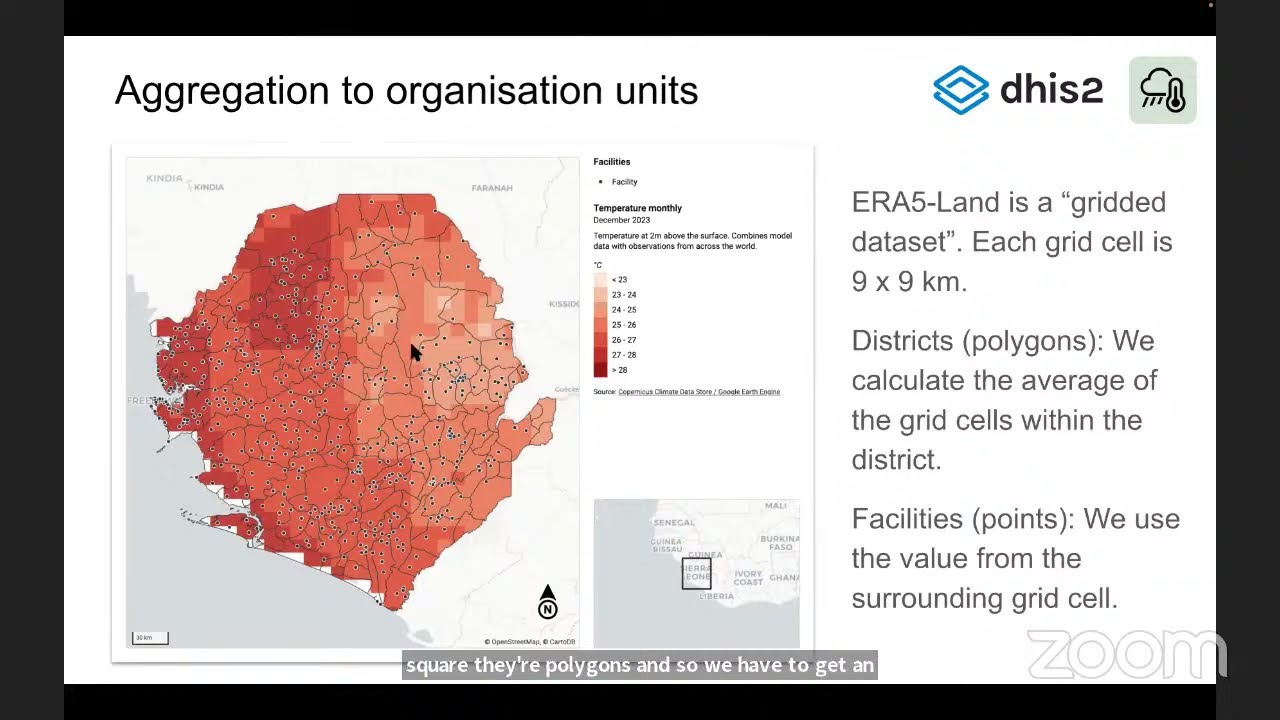Click the 'ERA5-Land is a gridded dataset' paragraph

1011,241
